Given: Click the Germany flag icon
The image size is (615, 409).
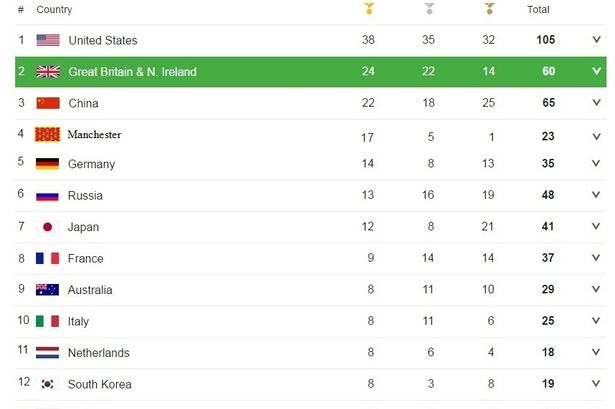Looking at the screenshot, I should click(x=47, y=164).
